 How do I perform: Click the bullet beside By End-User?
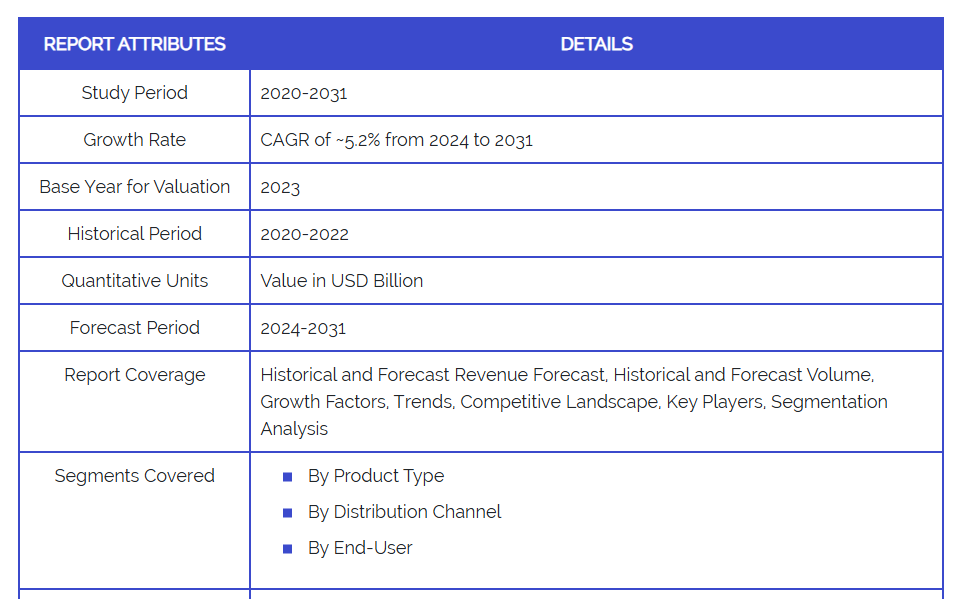288,549
